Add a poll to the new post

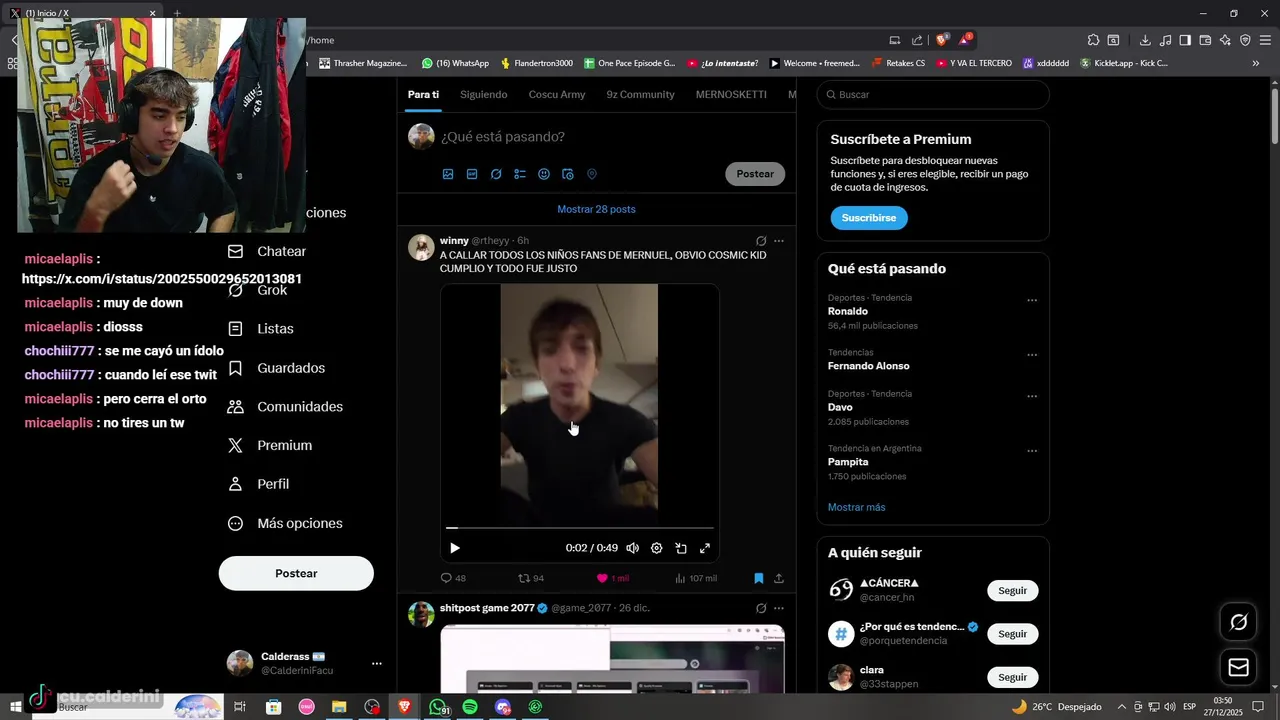click(x=520, y=174)
